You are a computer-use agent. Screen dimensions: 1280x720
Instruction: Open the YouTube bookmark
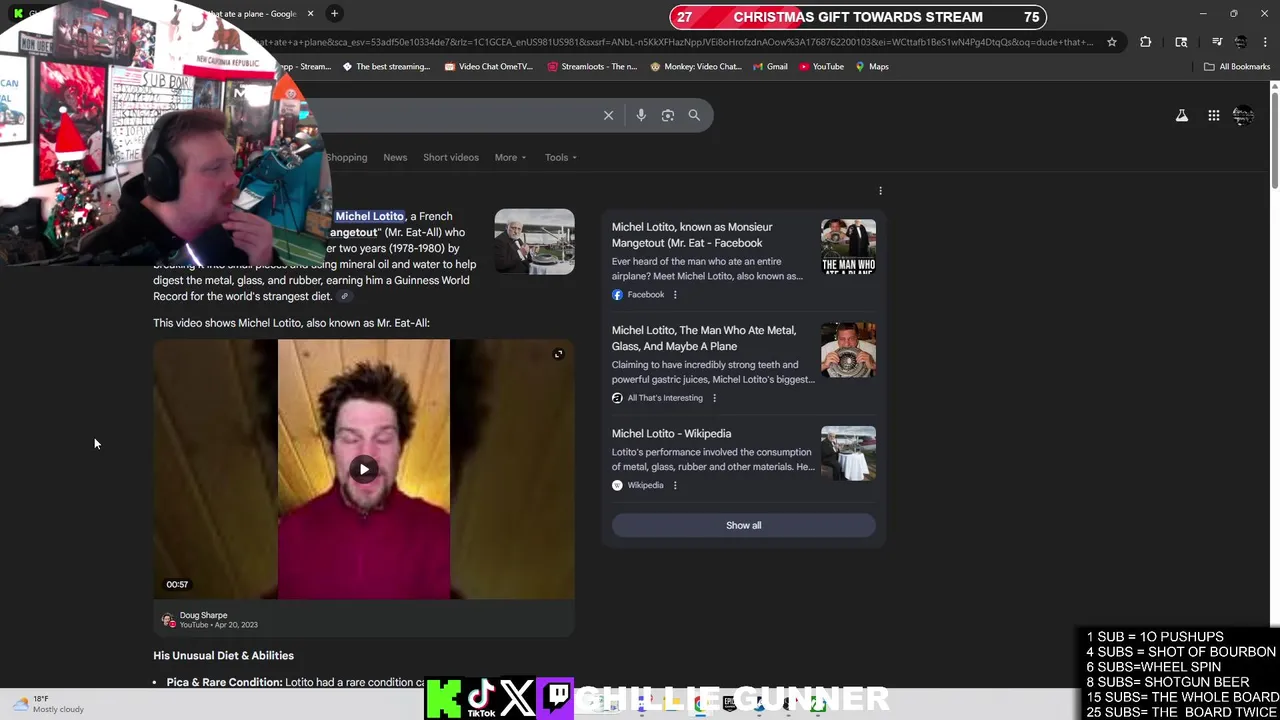pyautogui.click(x=821, y=67)
